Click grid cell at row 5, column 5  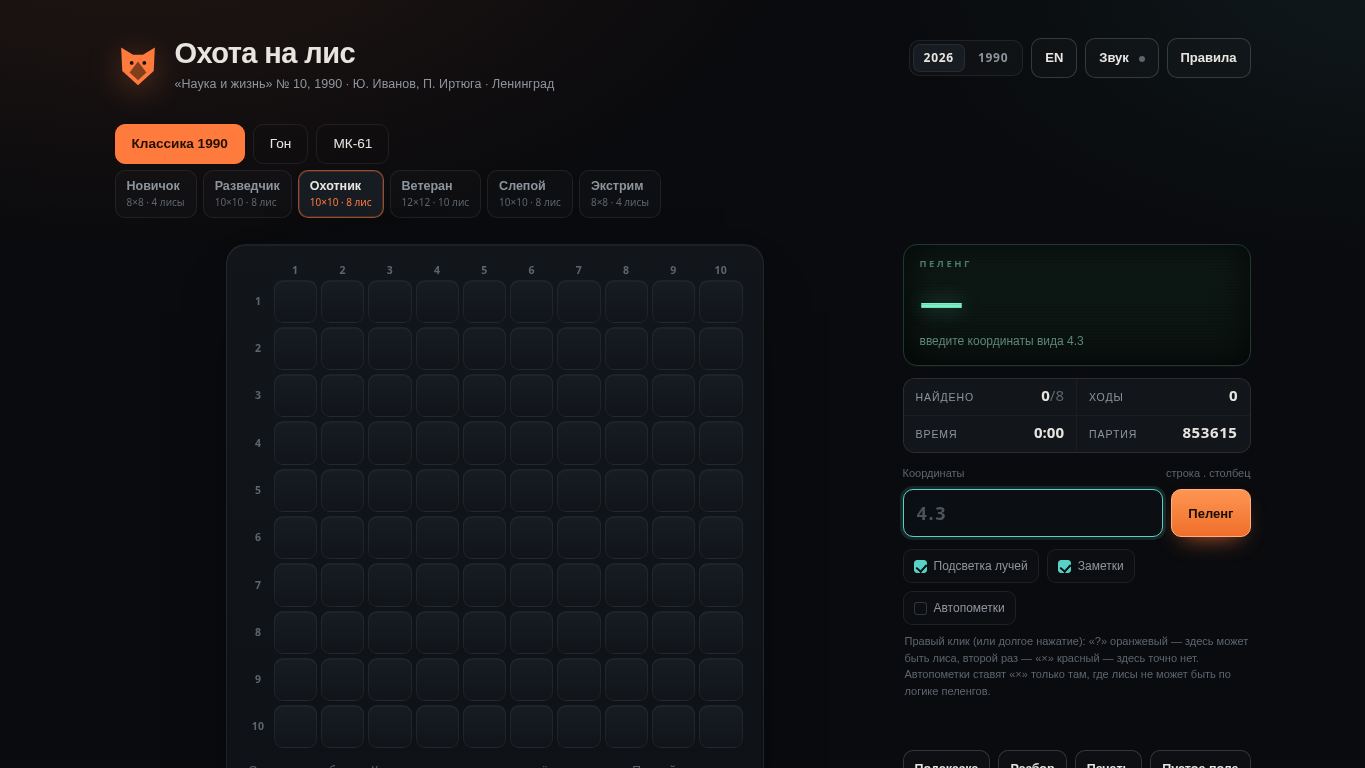[x=484, y=490]
